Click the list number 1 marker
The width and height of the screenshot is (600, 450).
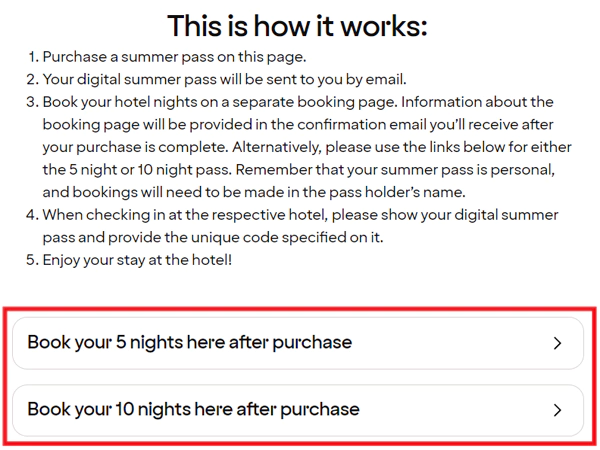point(31,57)
